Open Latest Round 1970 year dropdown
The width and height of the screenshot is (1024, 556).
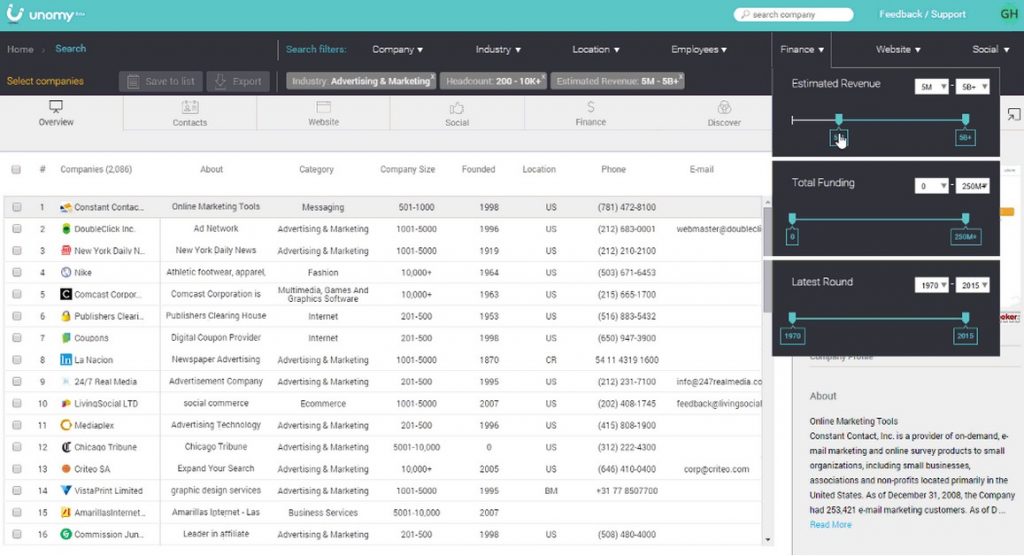[x=931, y=286]
